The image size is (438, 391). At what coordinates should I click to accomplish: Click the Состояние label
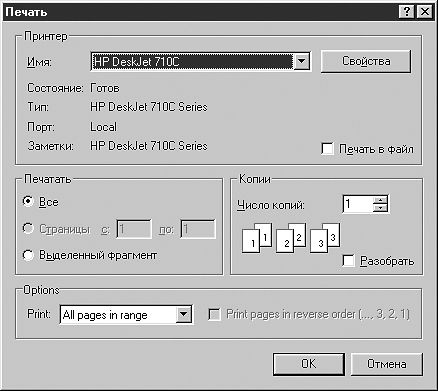coord(55,88)
